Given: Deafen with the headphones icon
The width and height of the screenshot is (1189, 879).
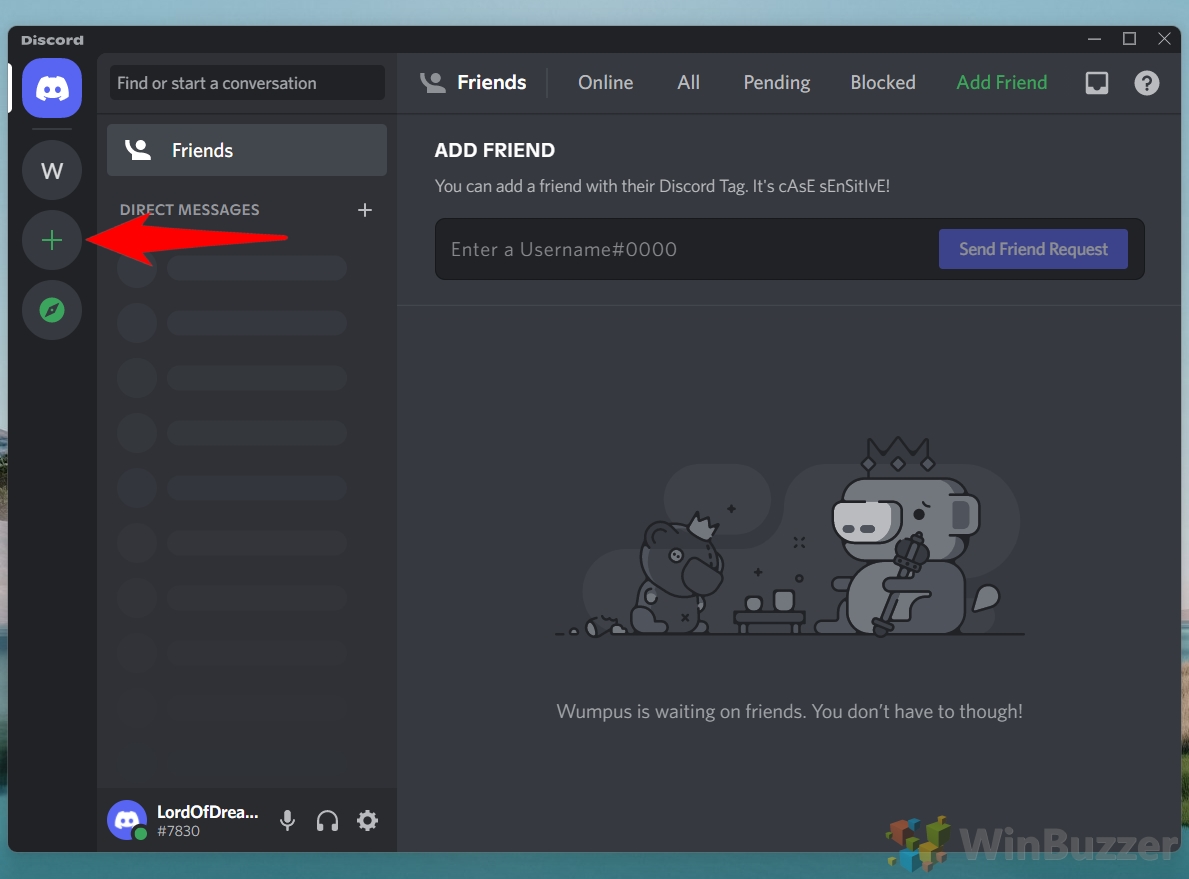Looking at the screenshot, I should tap(328, 820).
